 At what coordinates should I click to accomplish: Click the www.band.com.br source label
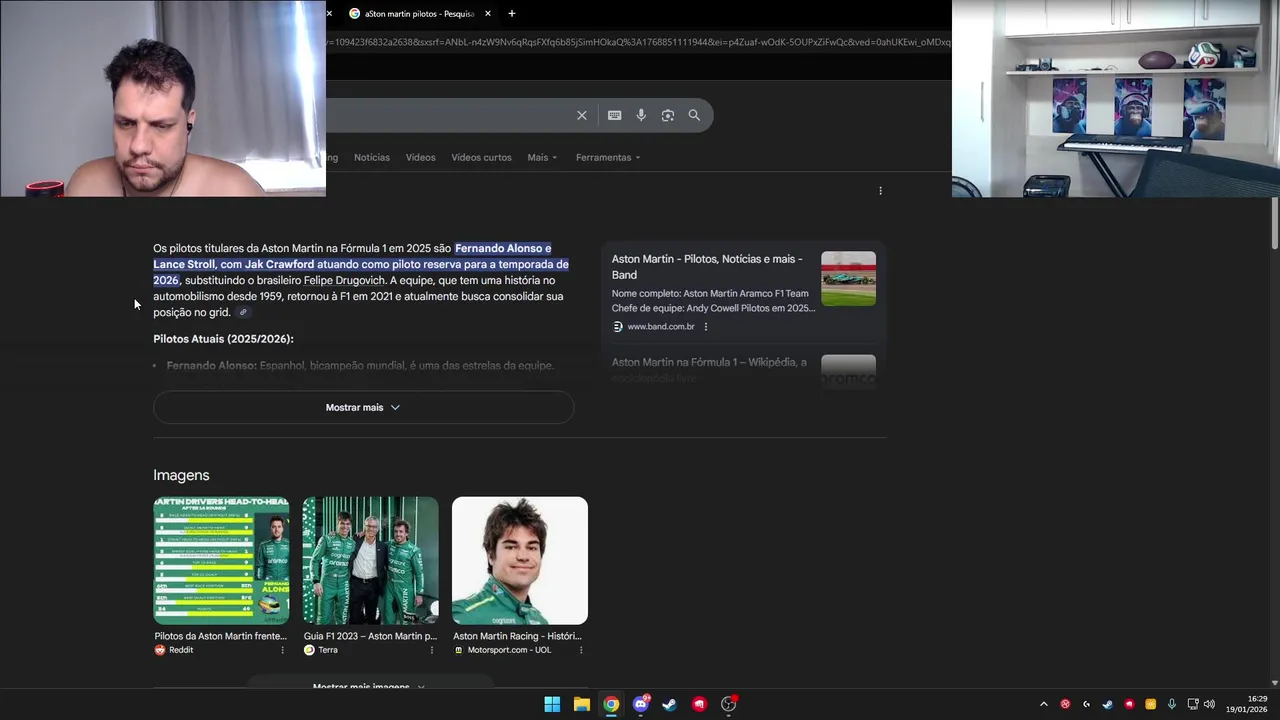click(x=661, y=327)
